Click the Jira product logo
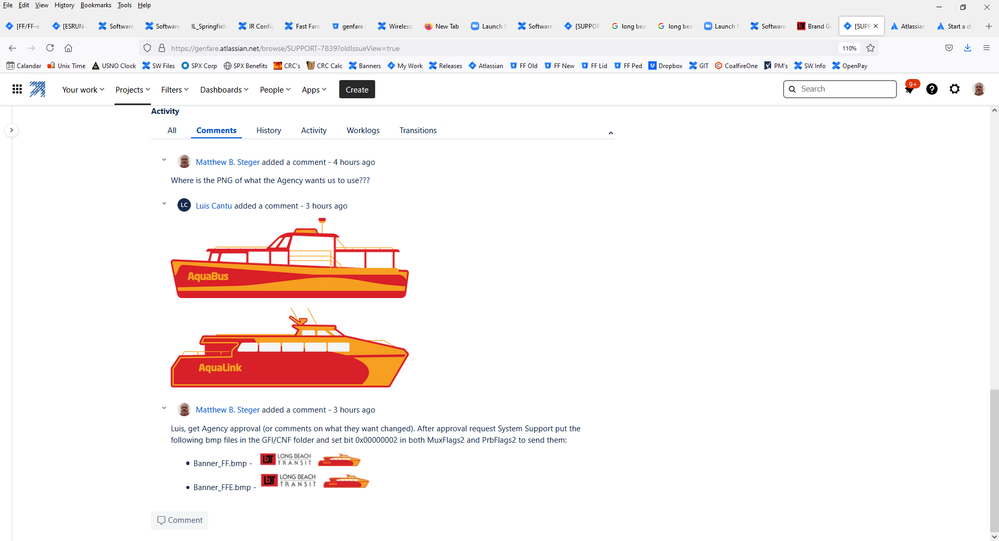The image size is (999, 541). 38,89
